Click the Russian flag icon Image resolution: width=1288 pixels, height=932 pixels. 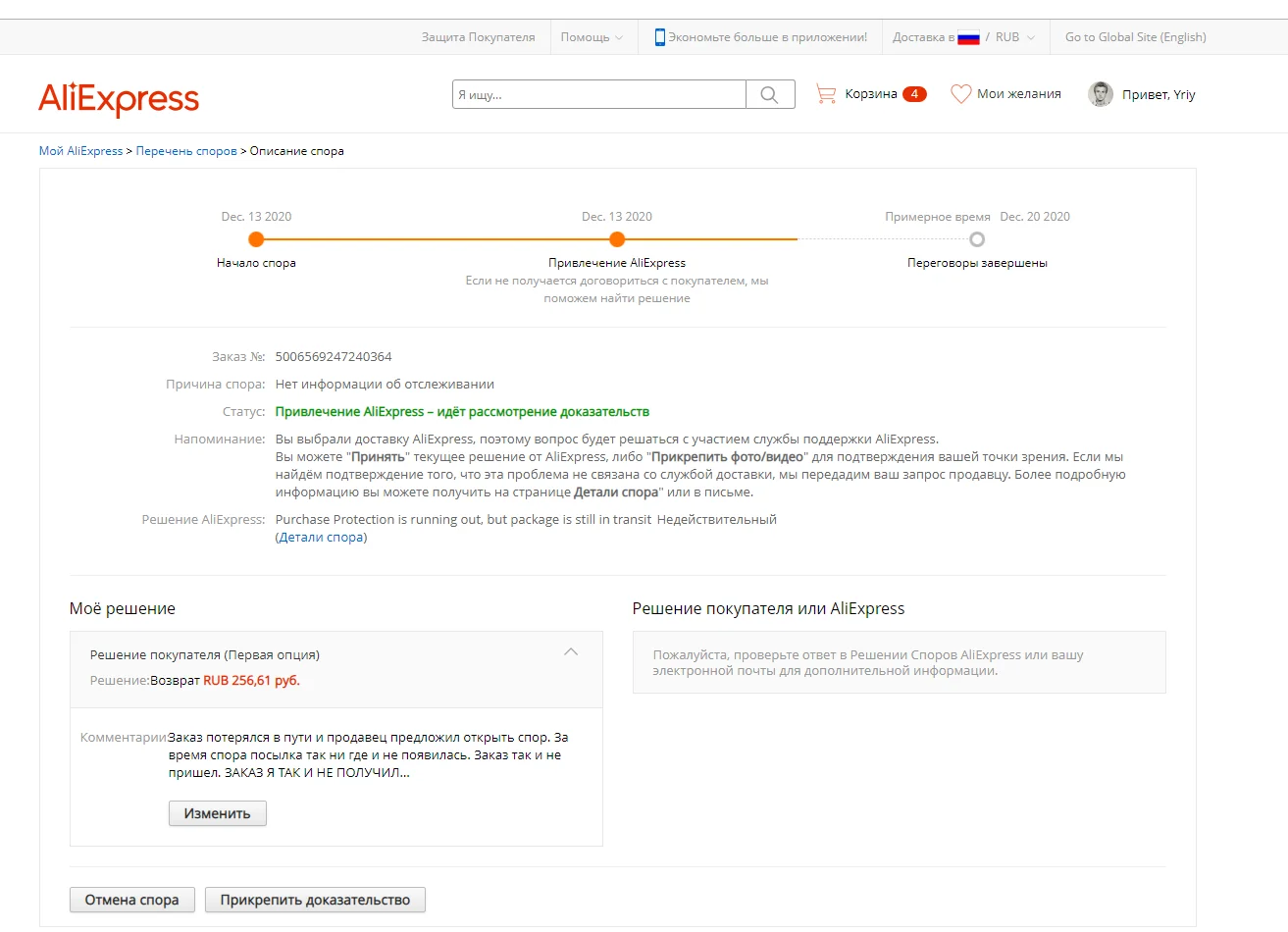click(969, 37)
